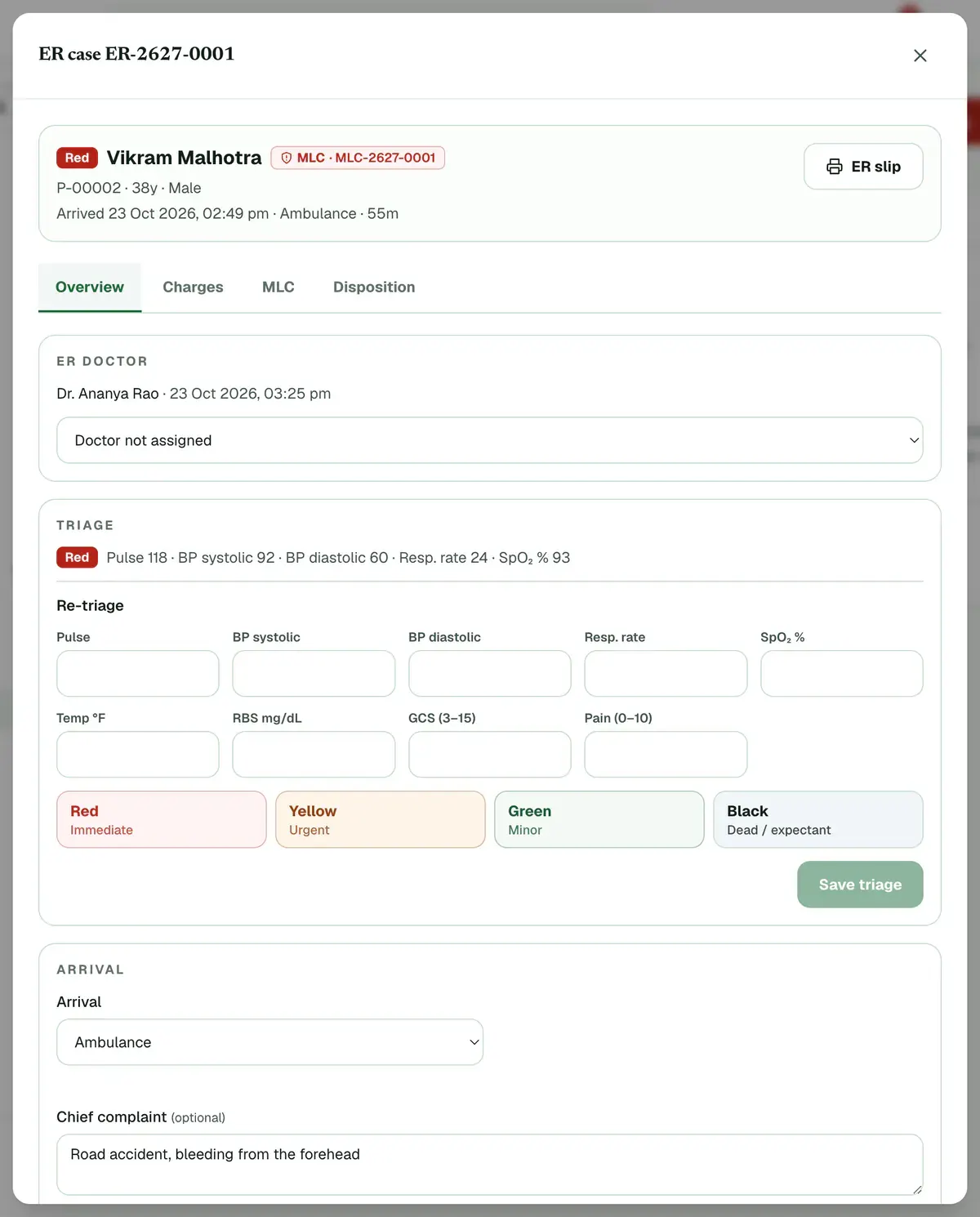Screen dimensions: 980x1217
Task: Focus the BP diastolic input field
Action: pyautogui.click(x=490, y=674)
